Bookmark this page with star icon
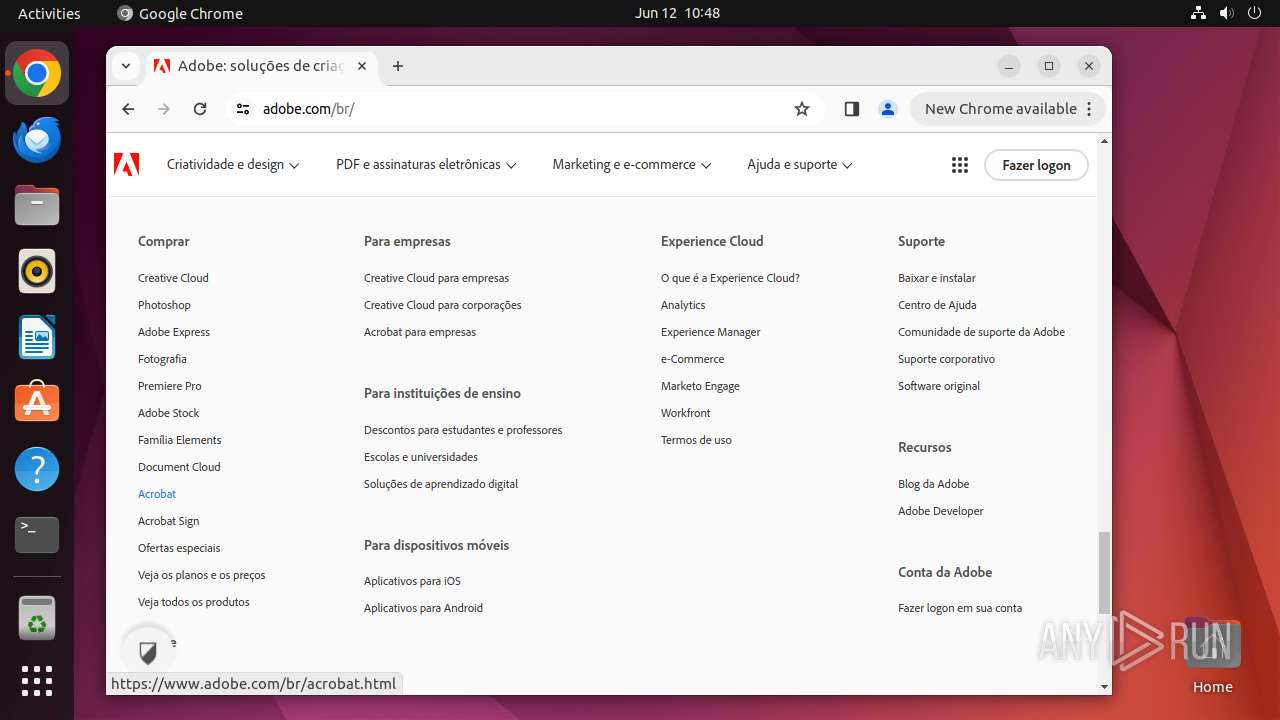 click(x=802, y=109)
